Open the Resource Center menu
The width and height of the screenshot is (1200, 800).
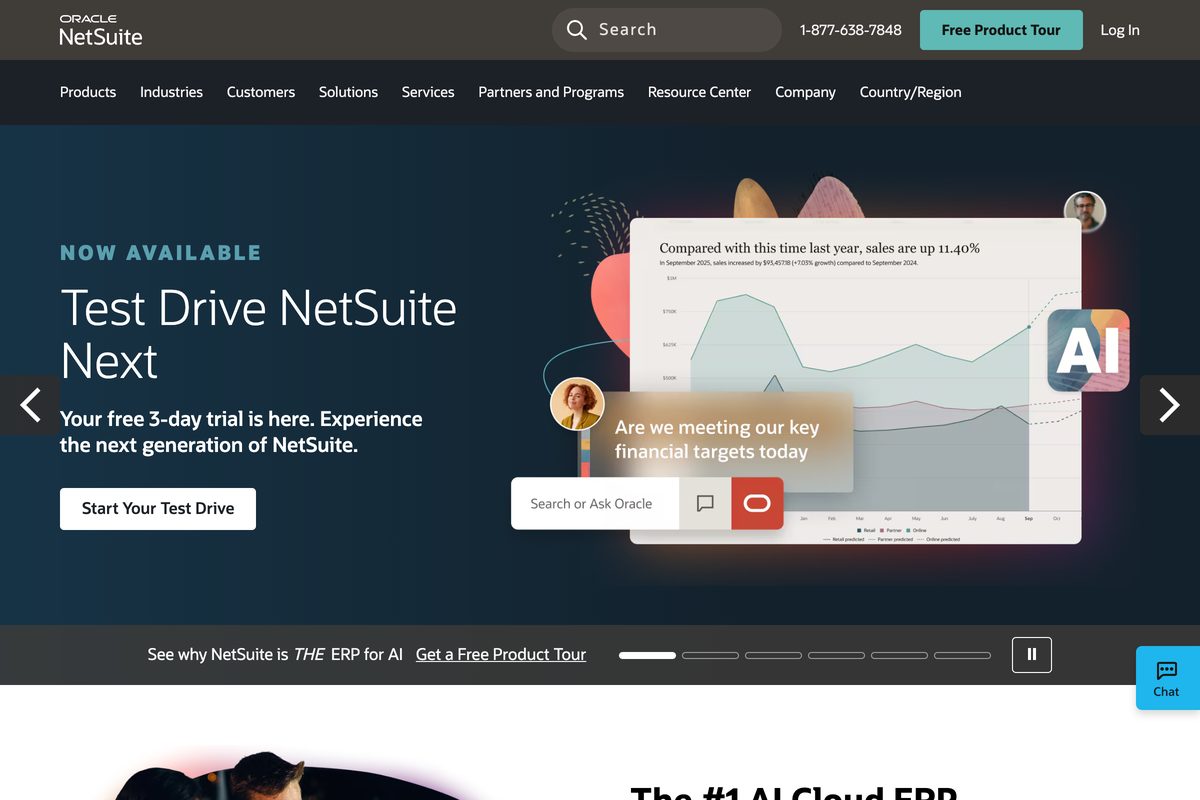point(699,92)
